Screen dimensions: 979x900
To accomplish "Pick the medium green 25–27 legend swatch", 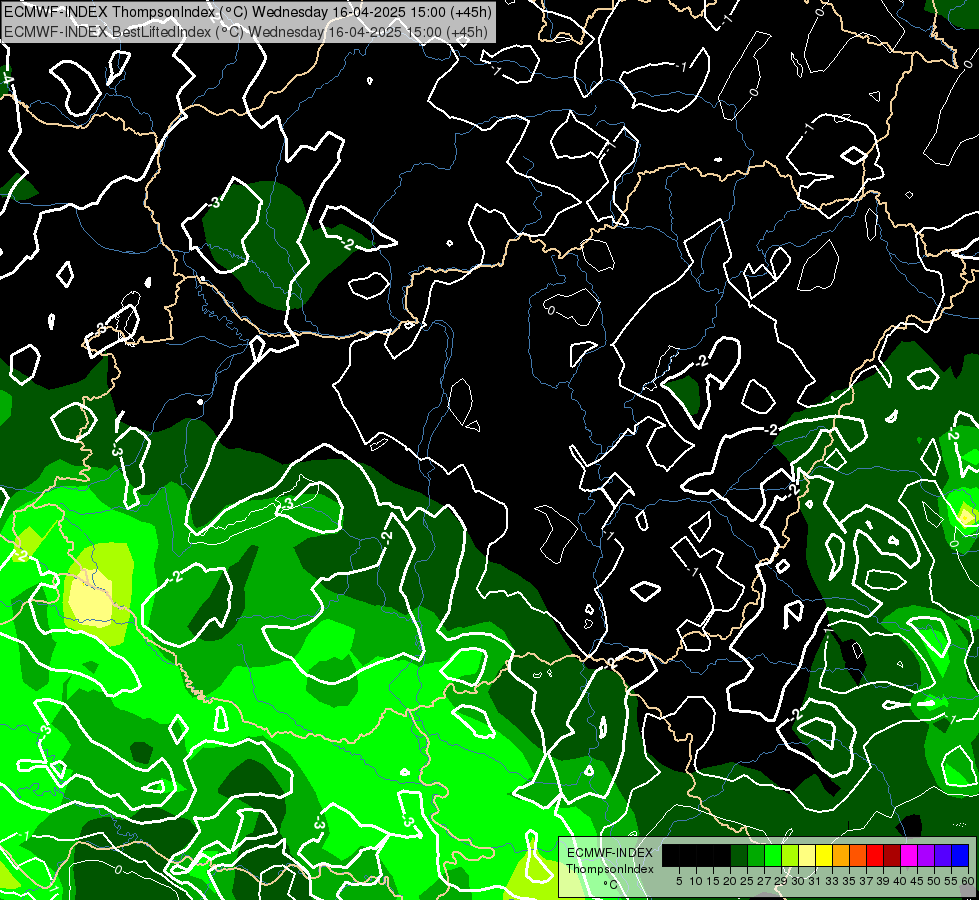I will 756,856.
